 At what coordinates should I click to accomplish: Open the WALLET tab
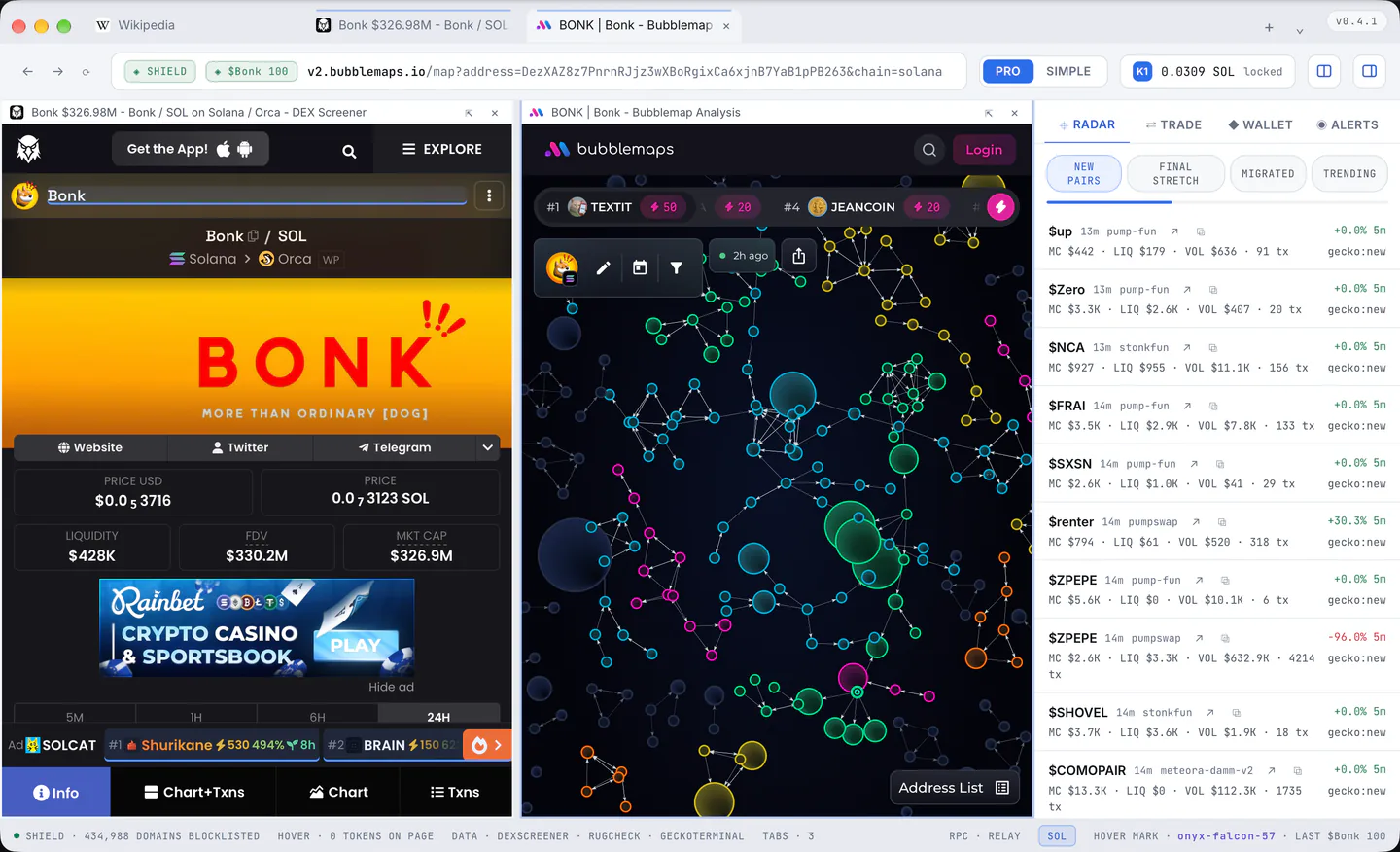click(1260, 124)
